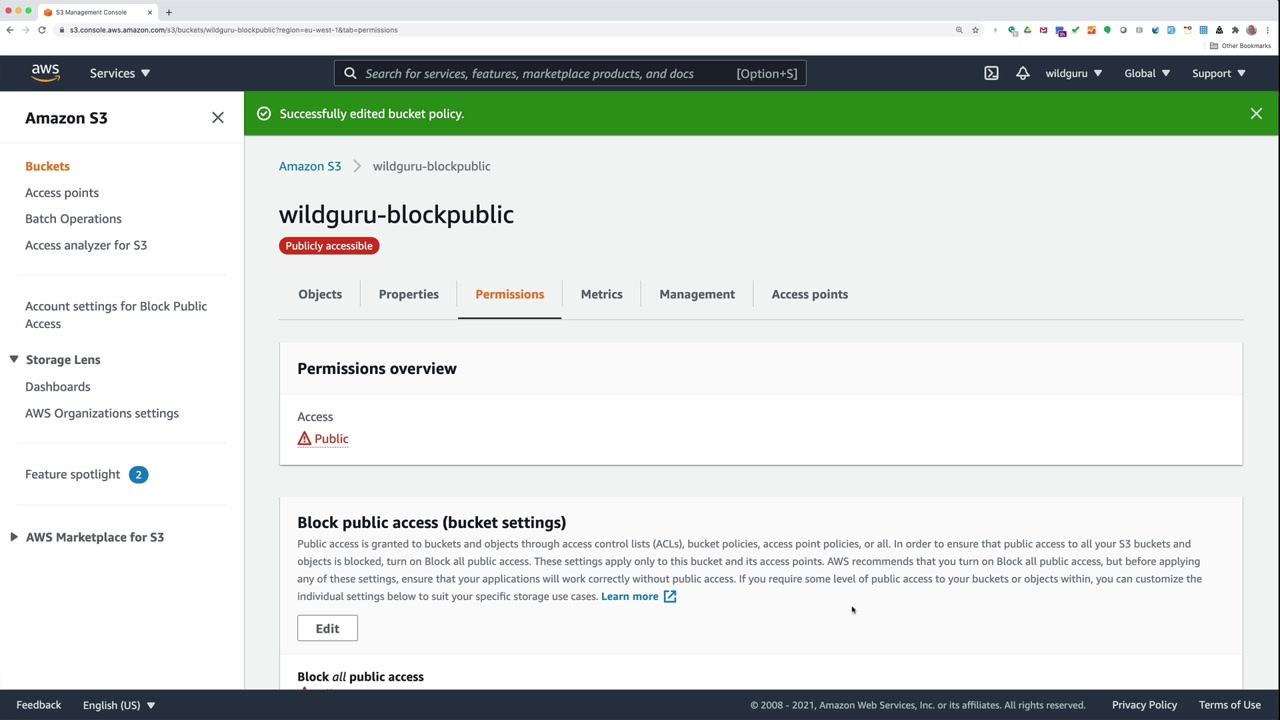The width and height of the screenshot is (1280, 720).
Task: Open Feature spotlight in sidebar
Action: pos(72,474)
